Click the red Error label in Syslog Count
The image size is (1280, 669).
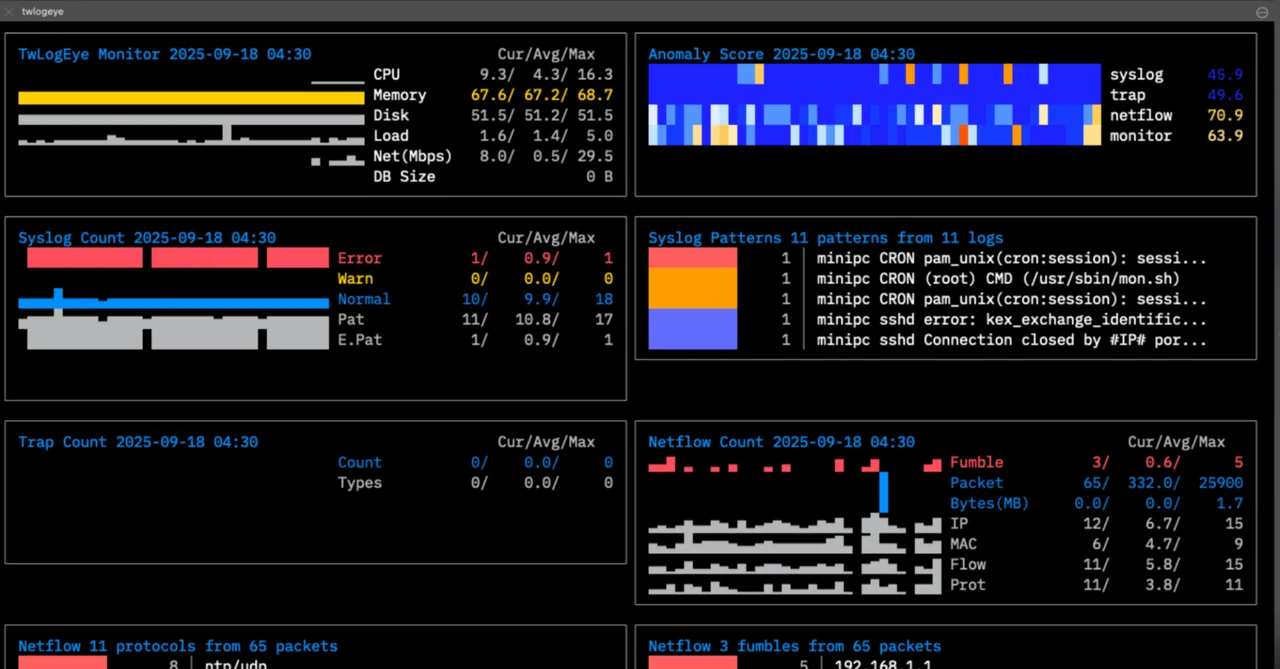359,258
